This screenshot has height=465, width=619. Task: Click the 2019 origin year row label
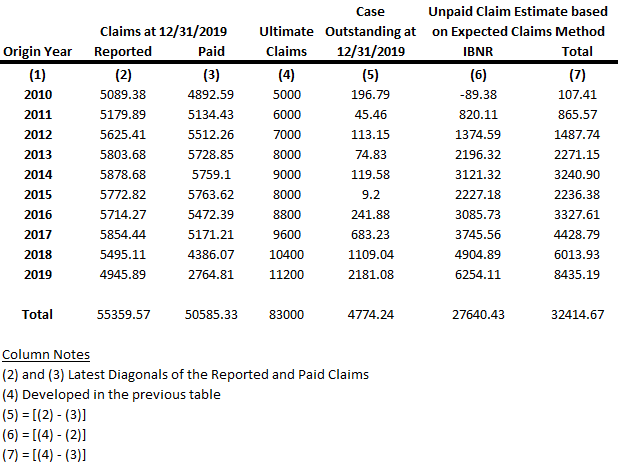37,275
